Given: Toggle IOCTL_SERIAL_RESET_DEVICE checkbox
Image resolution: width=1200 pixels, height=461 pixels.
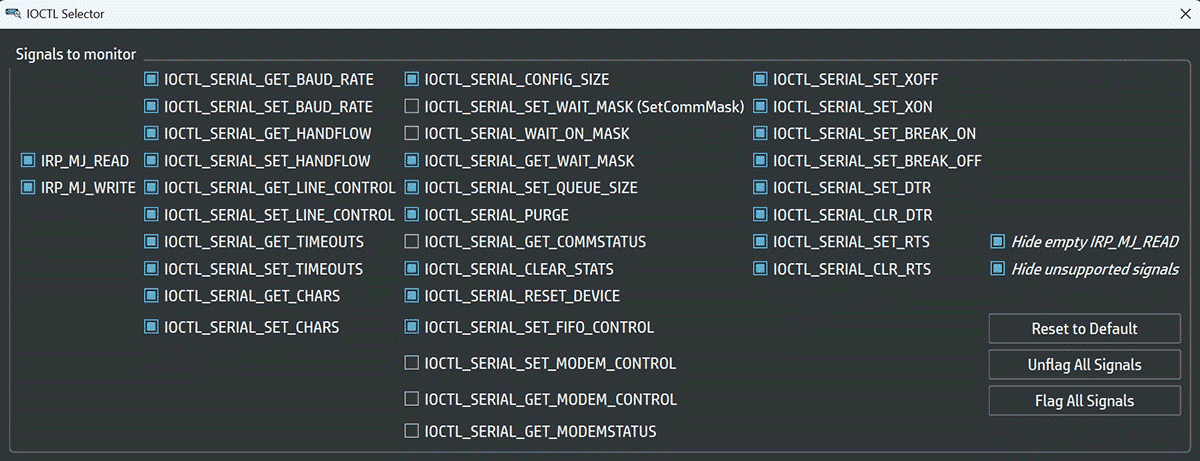Looking at the screenshot, I should click(412, 296).
